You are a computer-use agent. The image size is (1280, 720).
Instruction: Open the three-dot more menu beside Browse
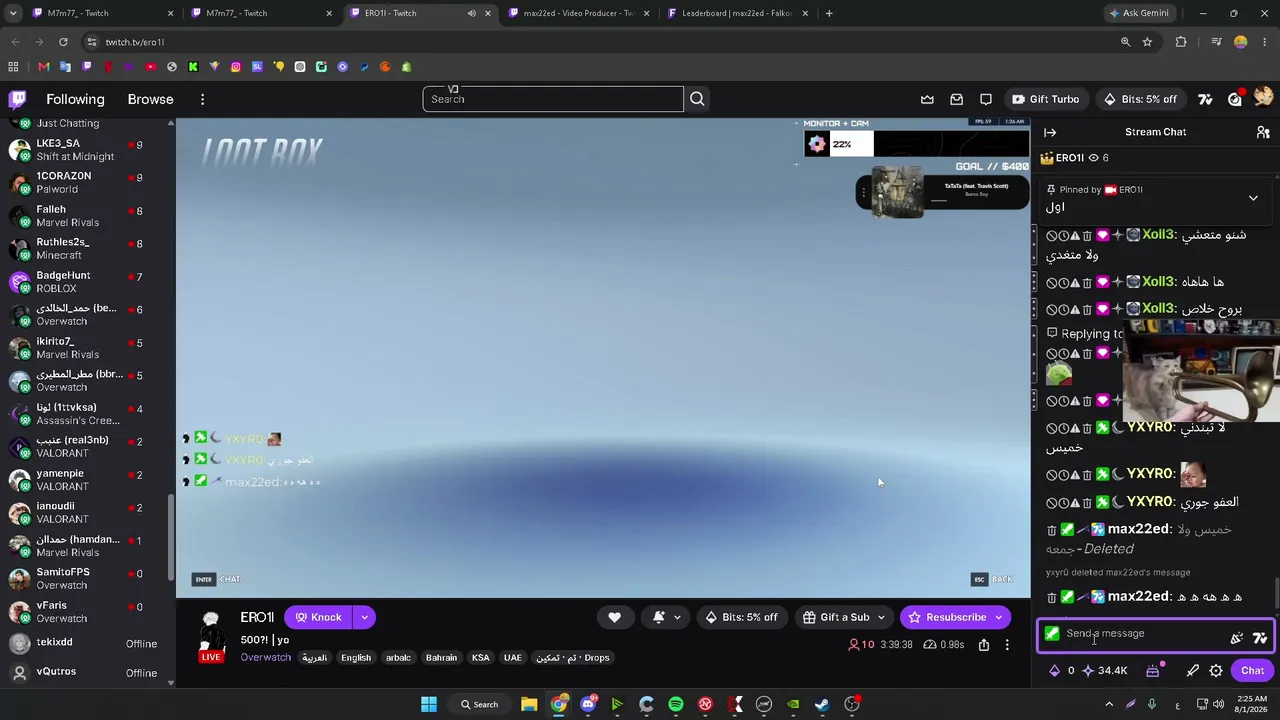(202, 99)
